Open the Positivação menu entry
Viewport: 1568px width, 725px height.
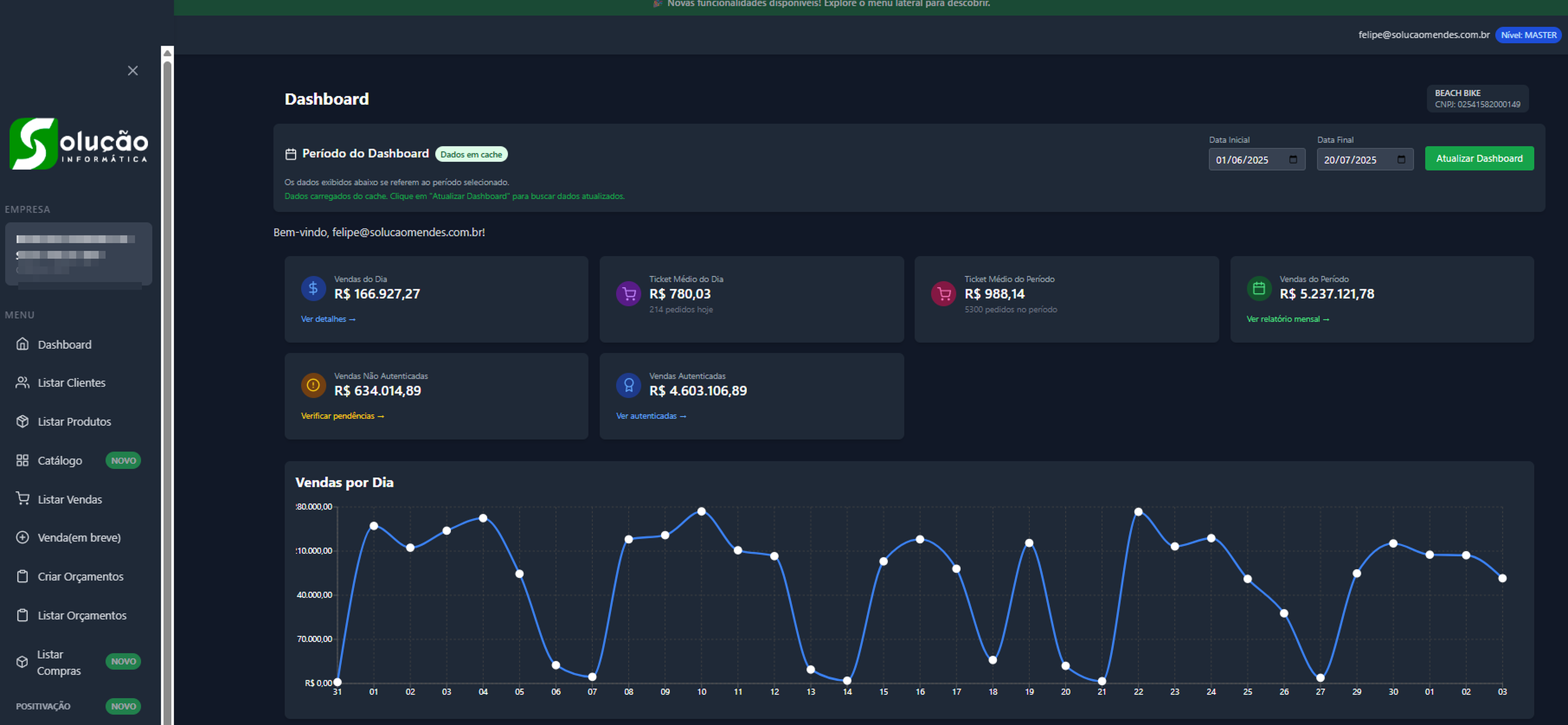[x=43, y=706]
